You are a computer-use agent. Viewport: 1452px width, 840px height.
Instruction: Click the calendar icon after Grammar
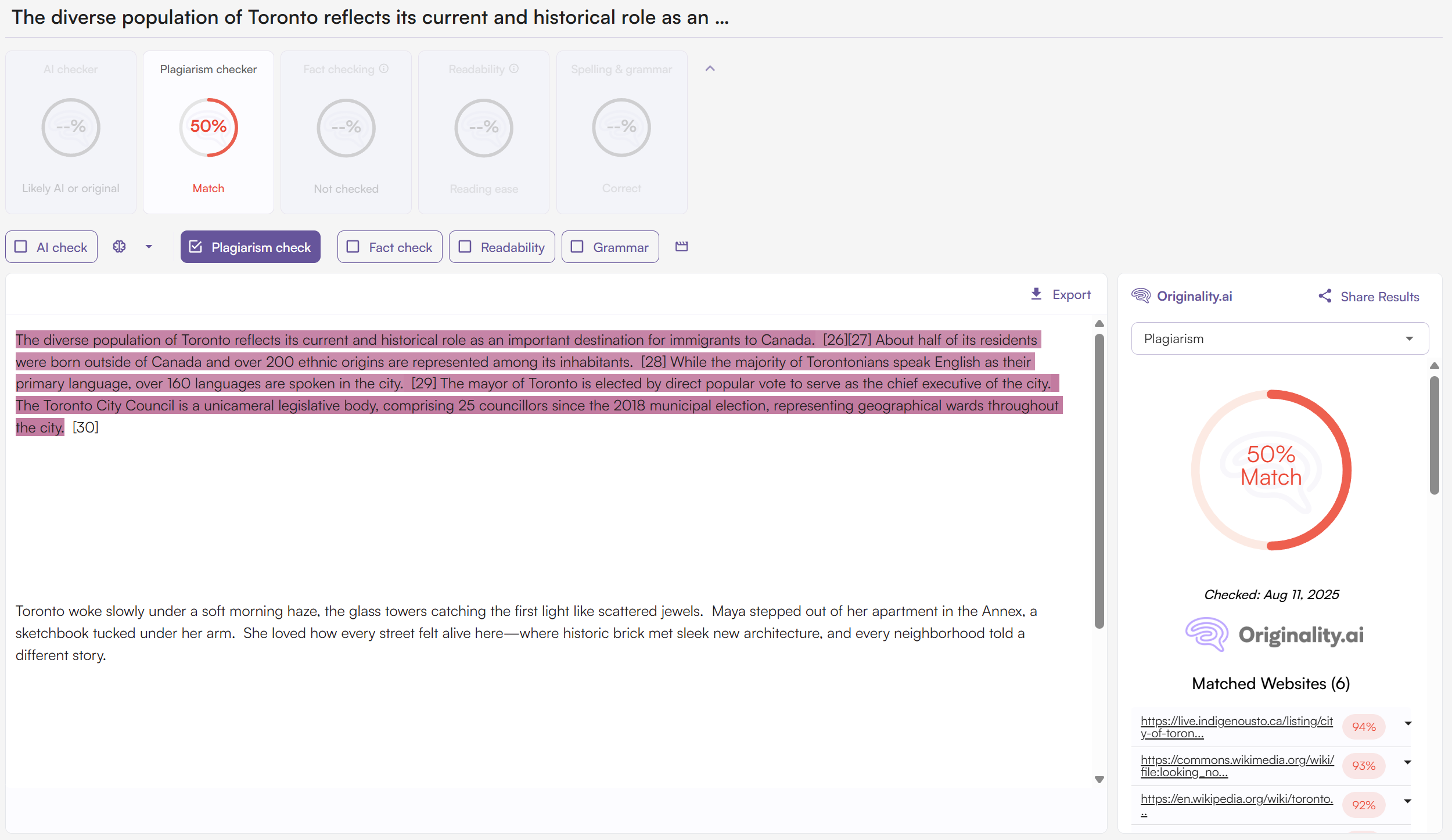(681, 247)
